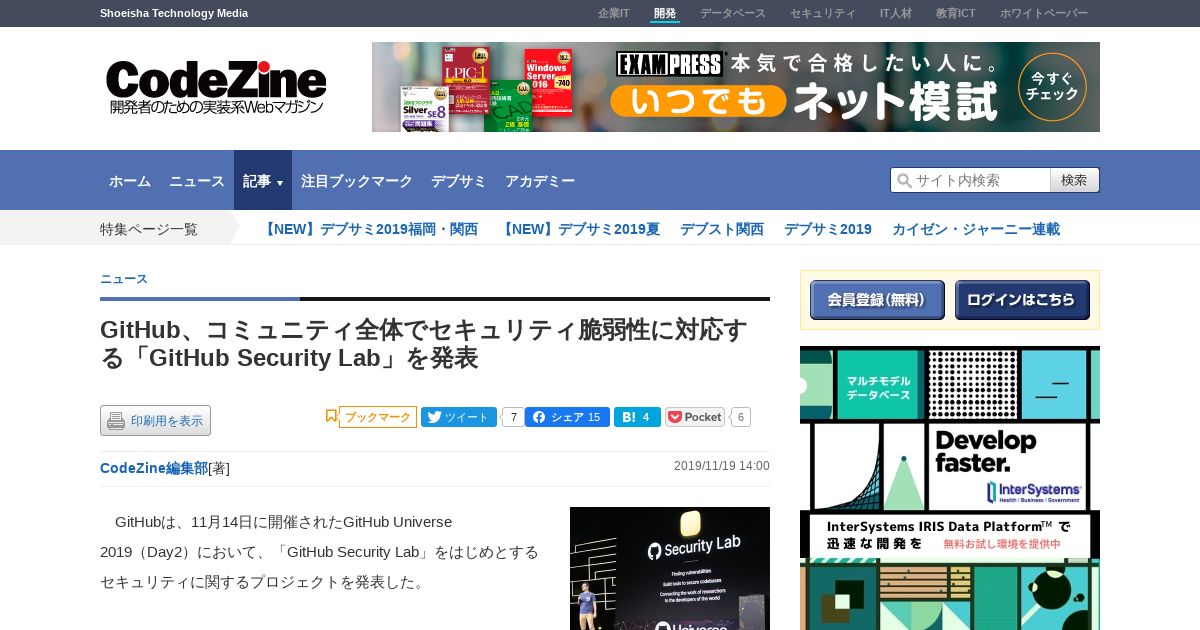
Task: Expand the 記事 dropdown menu
Action: tap(263, 181)
